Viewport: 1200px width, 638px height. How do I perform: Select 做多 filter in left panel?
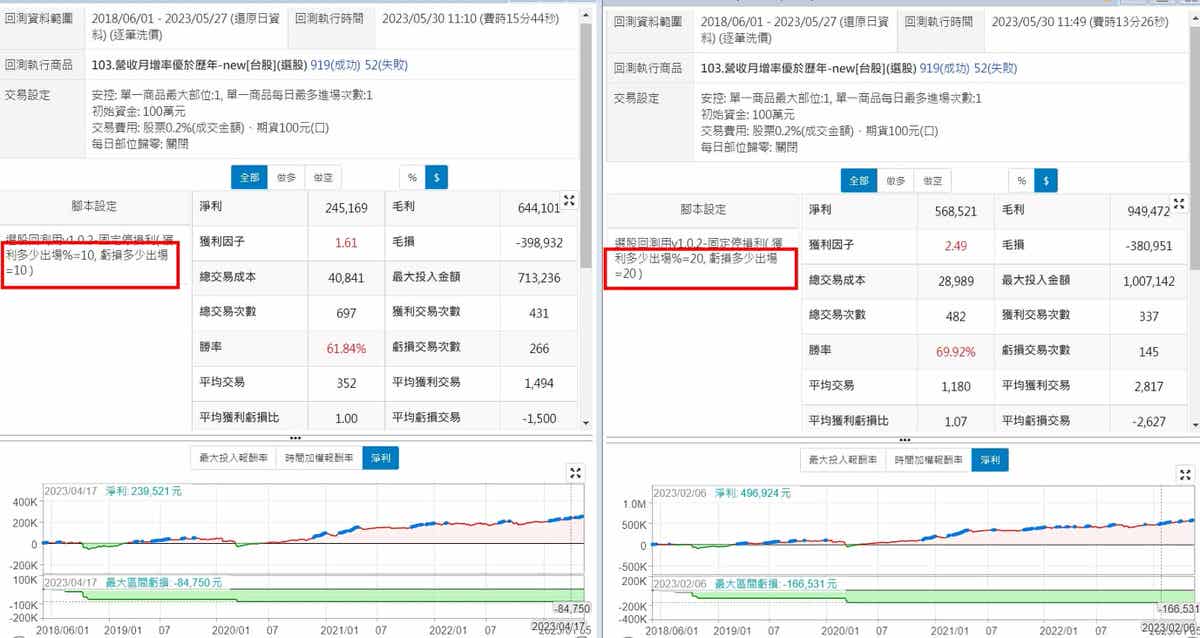[x=286, y=177]
